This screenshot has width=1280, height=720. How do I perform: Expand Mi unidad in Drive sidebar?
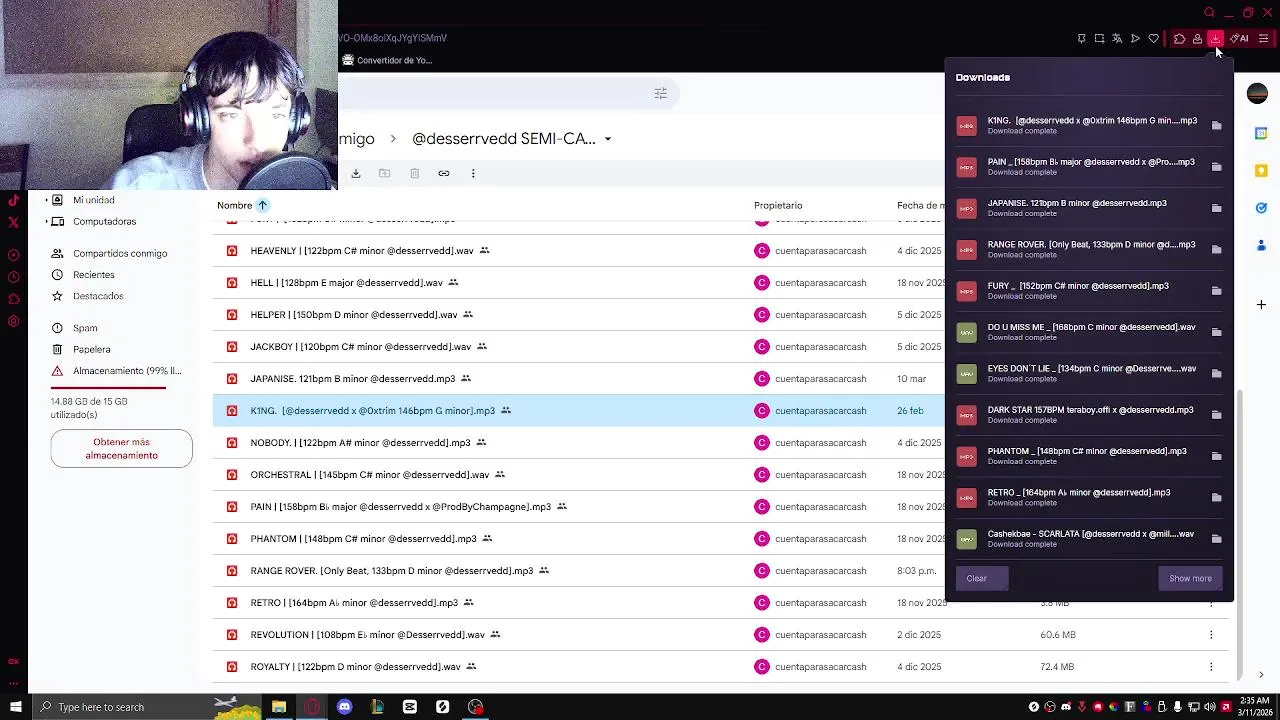click(x=46, y=200)
